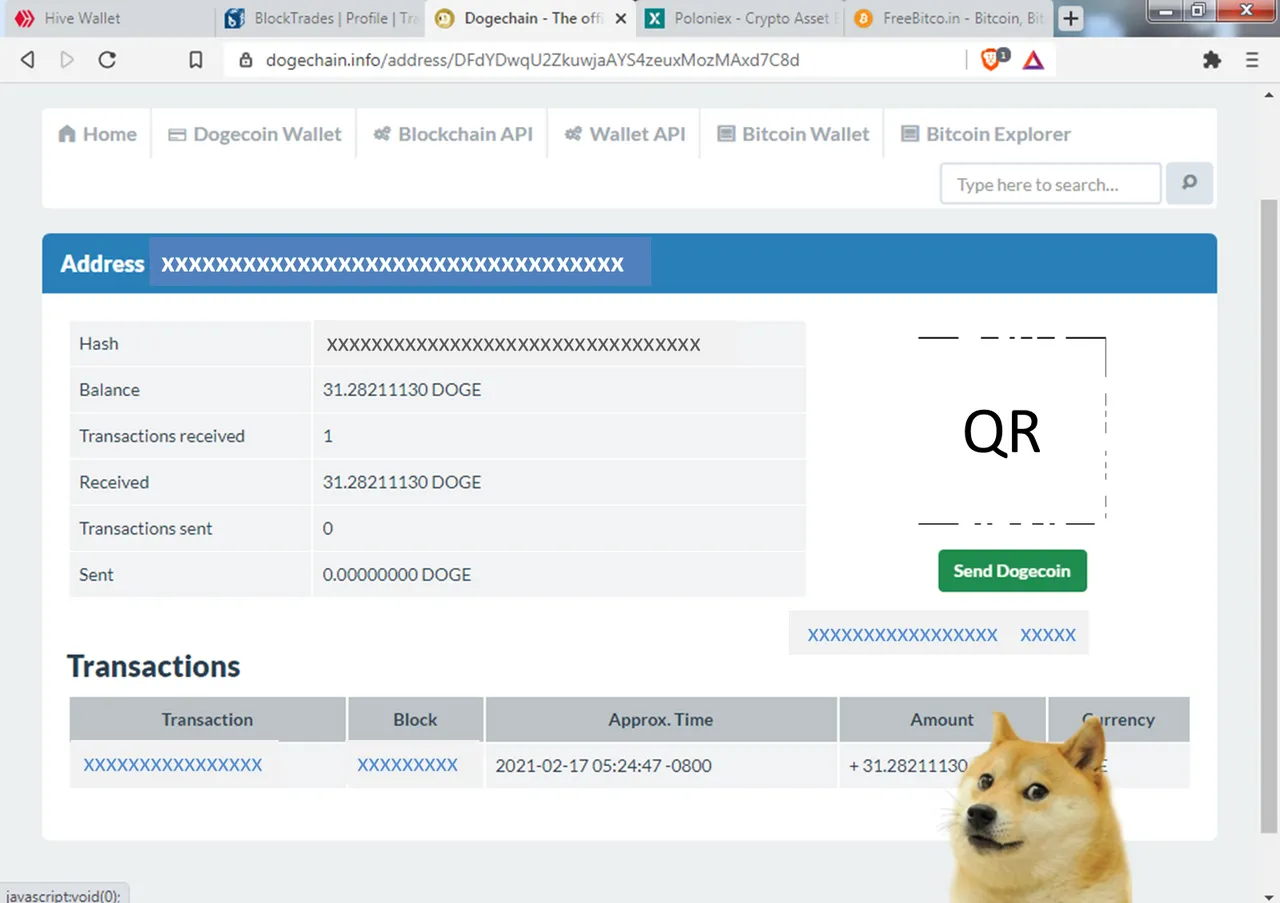The width and height of the screenshot is (1280, 903).
Task: Click the browser forward arrow
Action: 67,60
